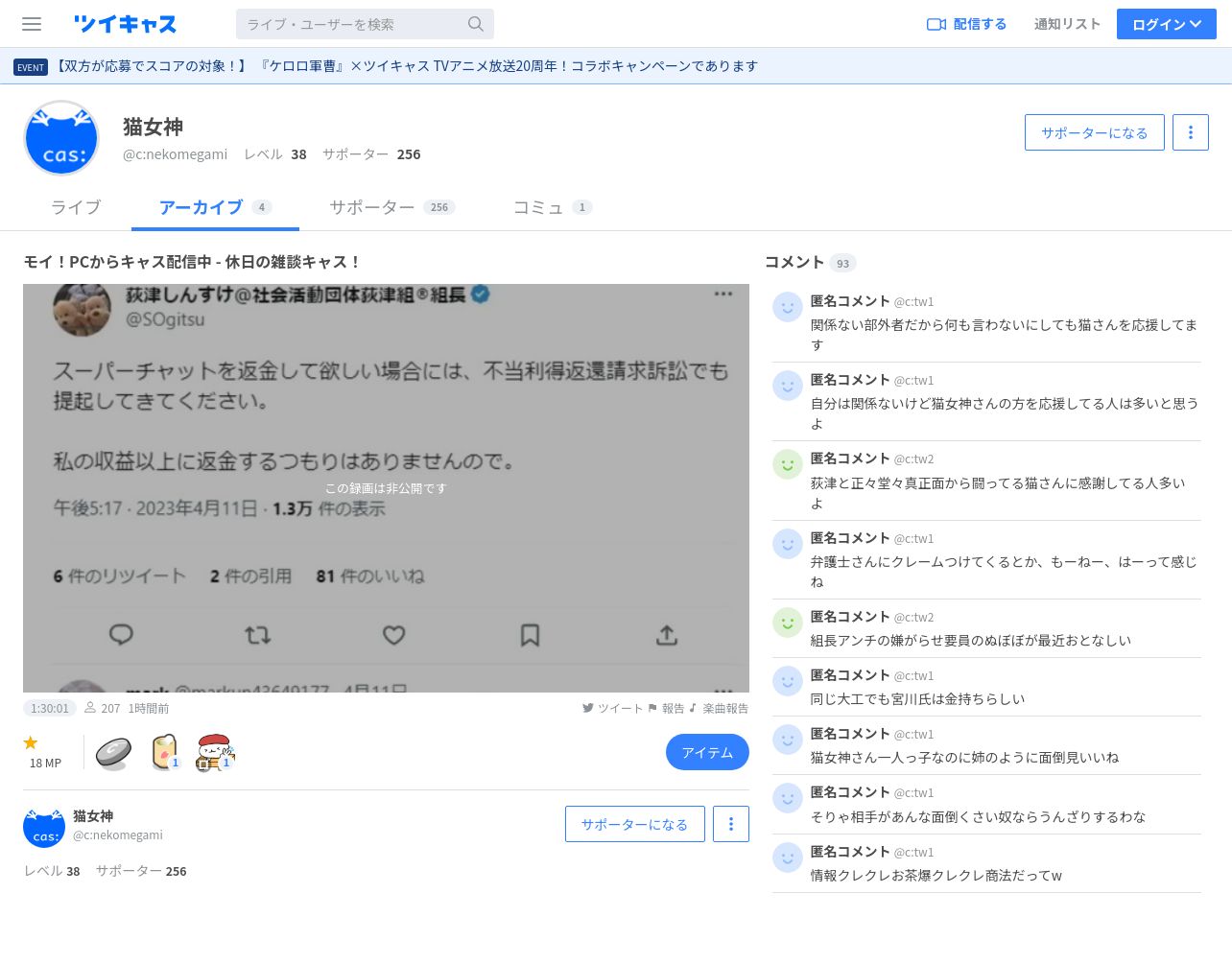
Task: Click the avatar of the 猫女神さん一人っ子 comment
Action: coord(788,740)
